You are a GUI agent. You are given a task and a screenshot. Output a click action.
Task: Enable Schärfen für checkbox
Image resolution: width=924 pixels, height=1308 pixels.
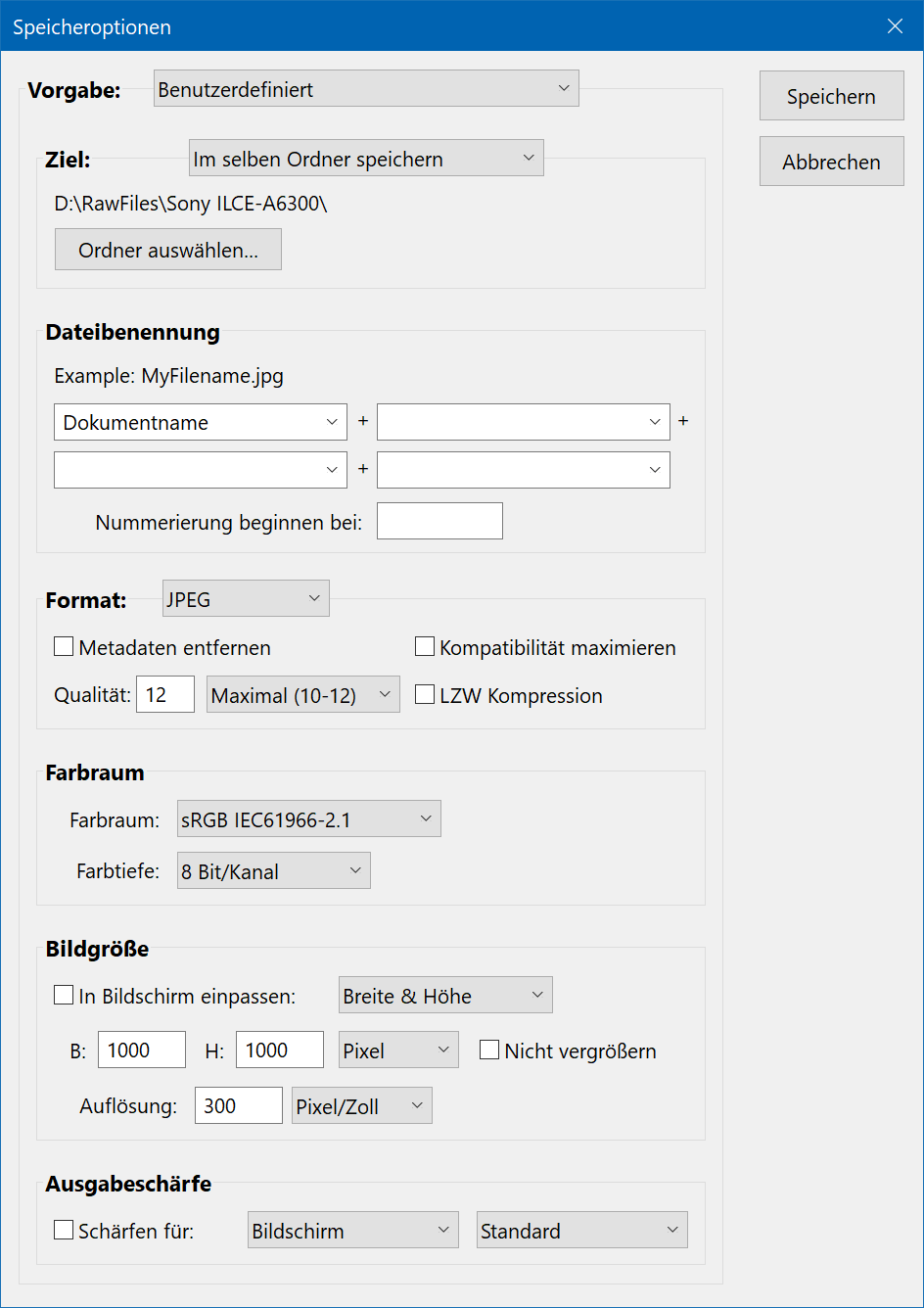(x=64, y=1231)
